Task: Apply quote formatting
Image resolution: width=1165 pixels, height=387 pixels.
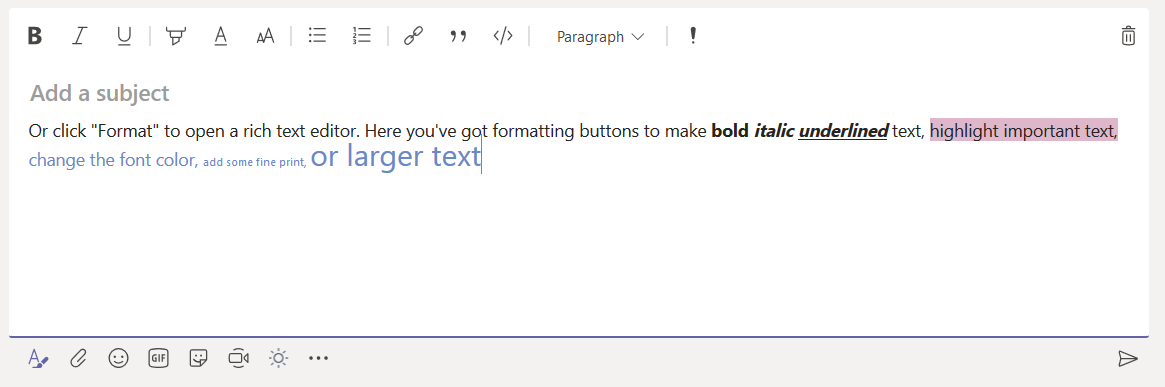Action: point(458,36)
